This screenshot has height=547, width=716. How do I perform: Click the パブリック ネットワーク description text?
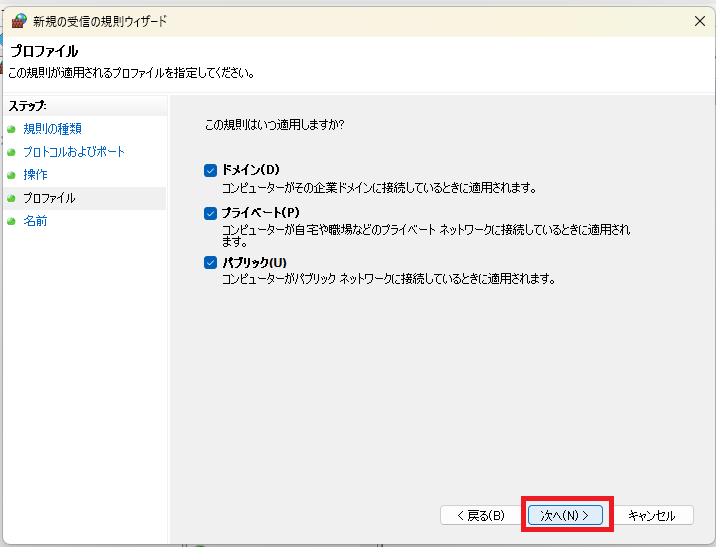point(389,279)
